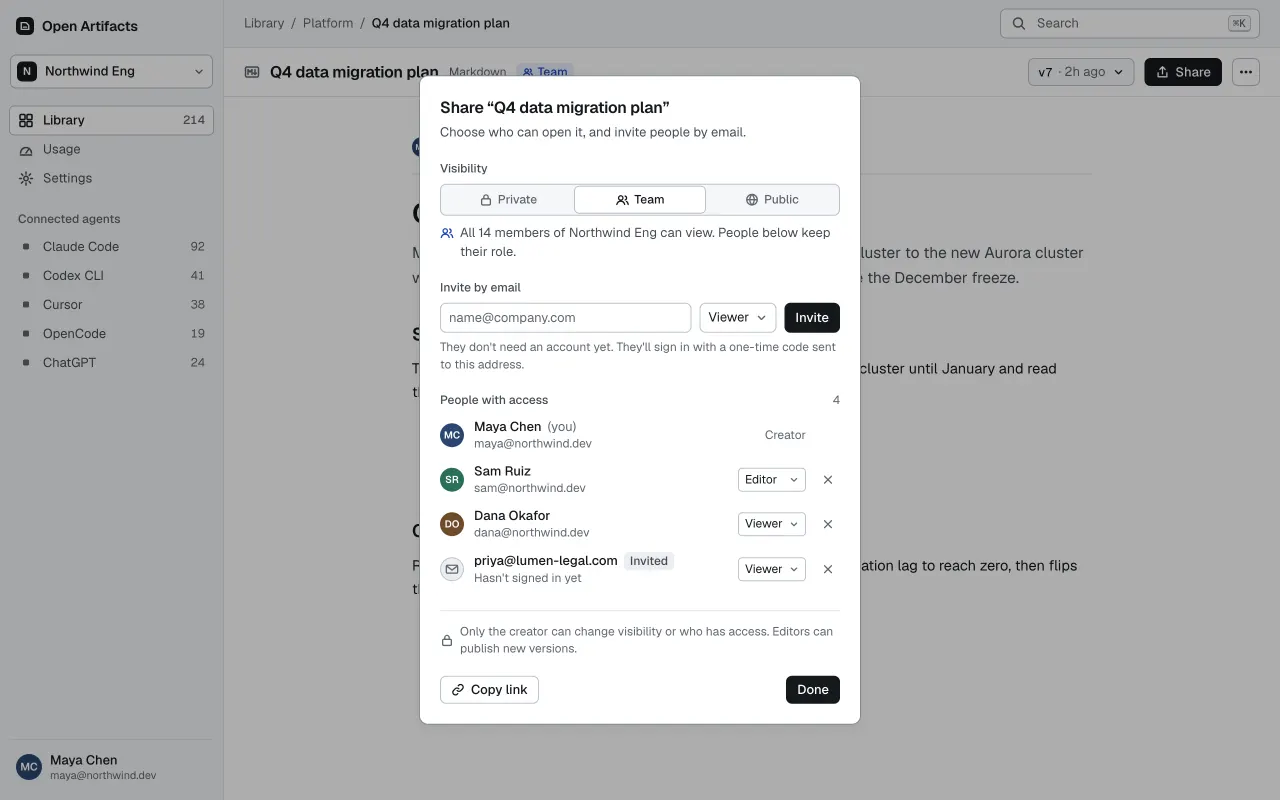Select the Claude Code agent
1280x800 pixels.
coord(112,246)
